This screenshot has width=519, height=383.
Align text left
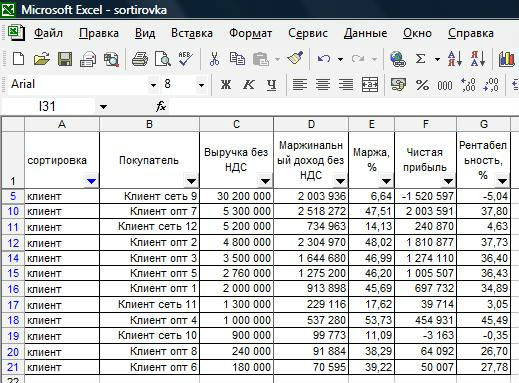coord(300,84)
